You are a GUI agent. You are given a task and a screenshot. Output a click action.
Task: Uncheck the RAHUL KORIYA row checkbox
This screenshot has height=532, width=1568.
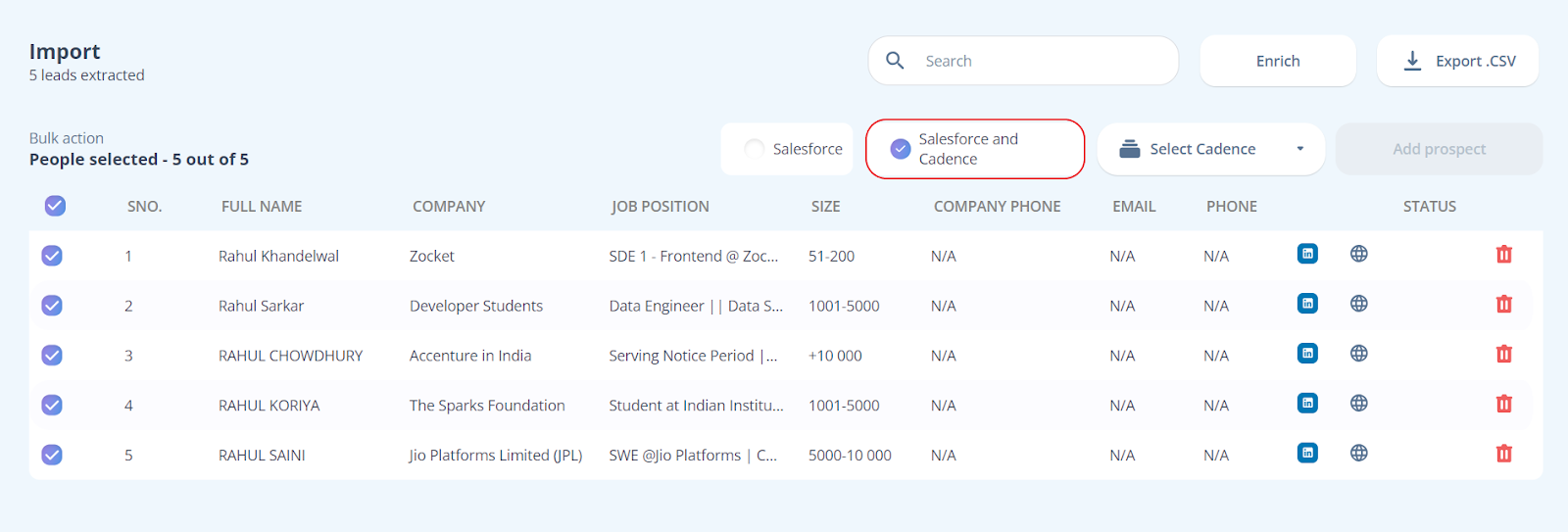click(52, 405)
